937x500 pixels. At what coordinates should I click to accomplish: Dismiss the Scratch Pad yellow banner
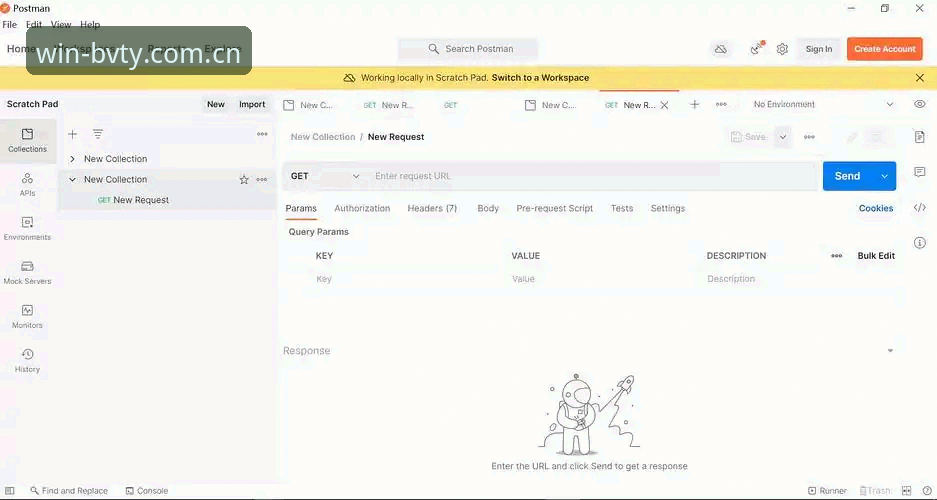click(920, 78)
